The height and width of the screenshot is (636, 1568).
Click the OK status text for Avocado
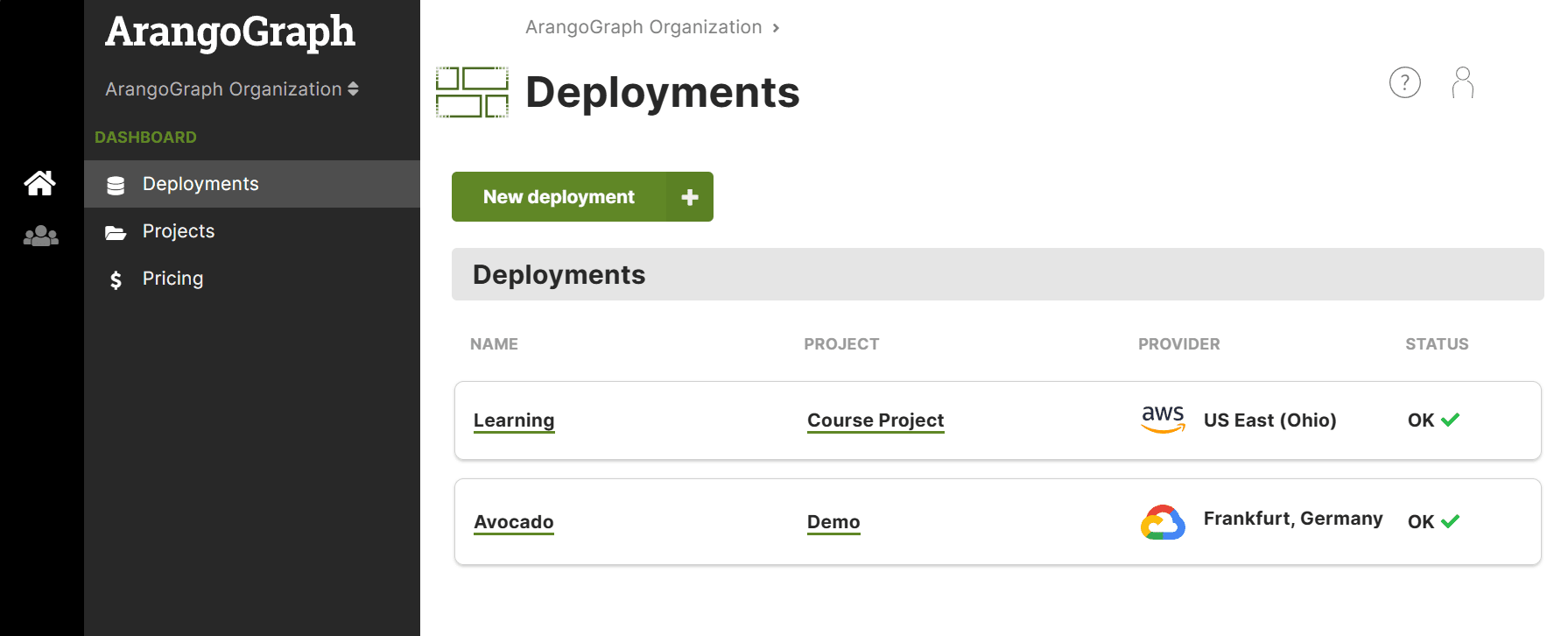tap(1420, 522)
